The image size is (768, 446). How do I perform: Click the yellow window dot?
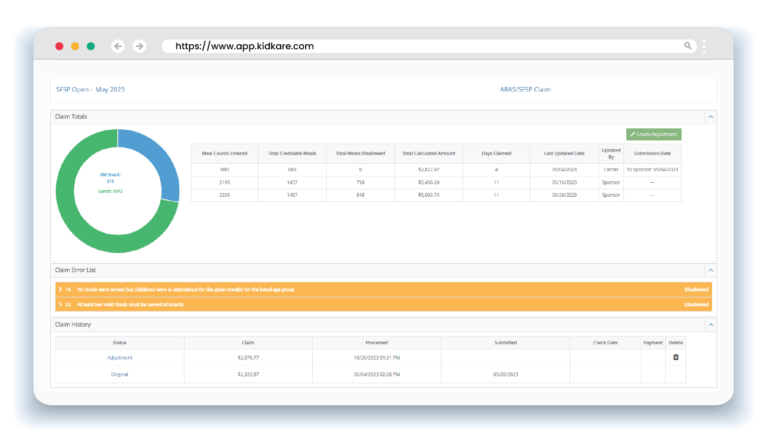75,46
